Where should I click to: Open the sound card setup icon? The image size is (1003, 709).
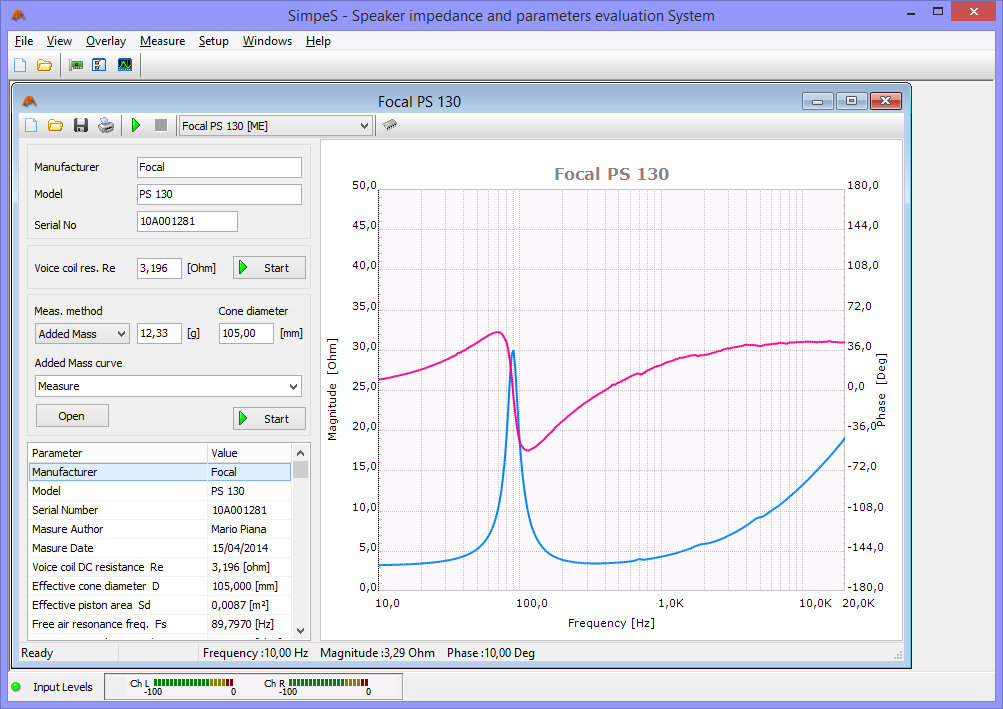point(75,65)
